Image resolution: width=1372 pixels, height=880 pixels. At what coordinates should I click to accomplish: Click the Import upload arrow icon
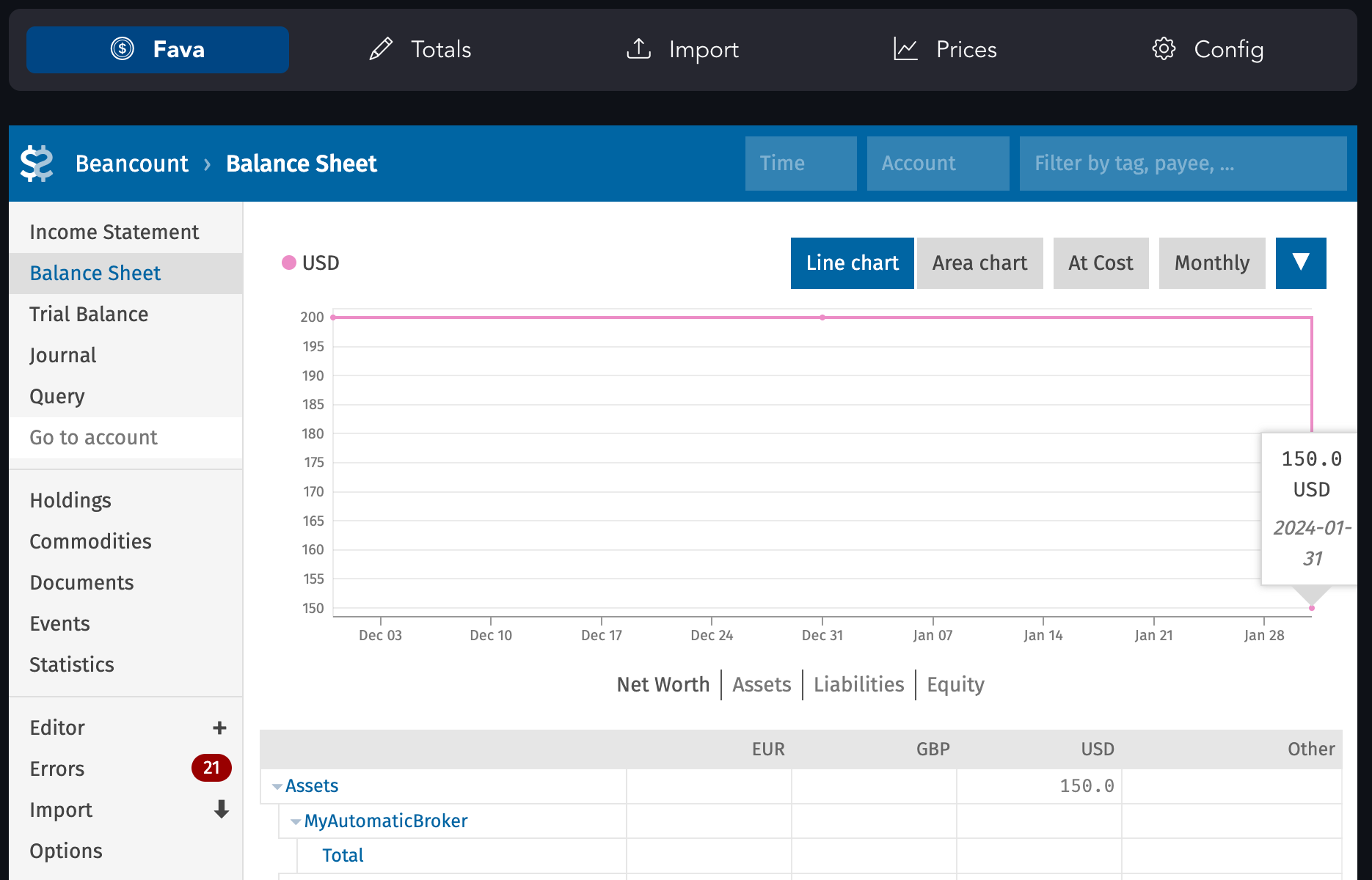pos(638,49)
